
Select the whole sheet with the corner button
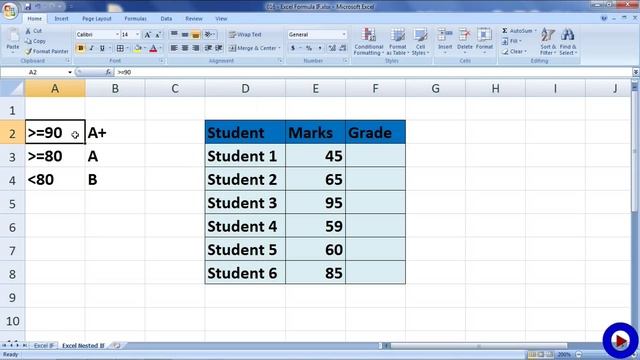12,89
